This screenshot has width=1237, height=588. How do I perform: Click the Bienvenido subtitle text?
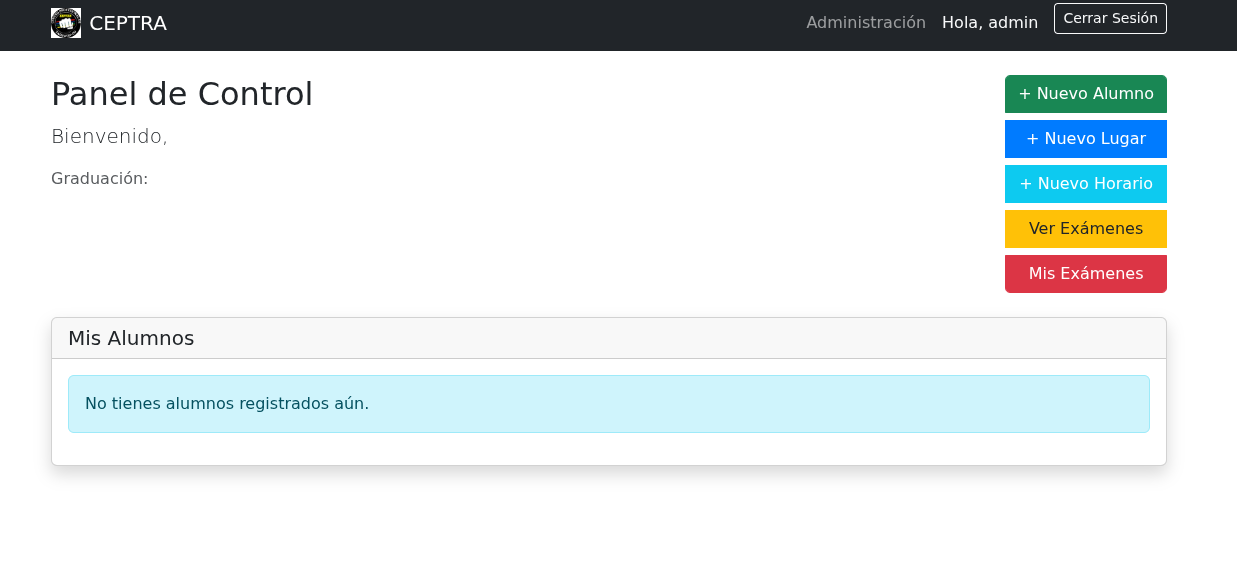coord(108,137)
